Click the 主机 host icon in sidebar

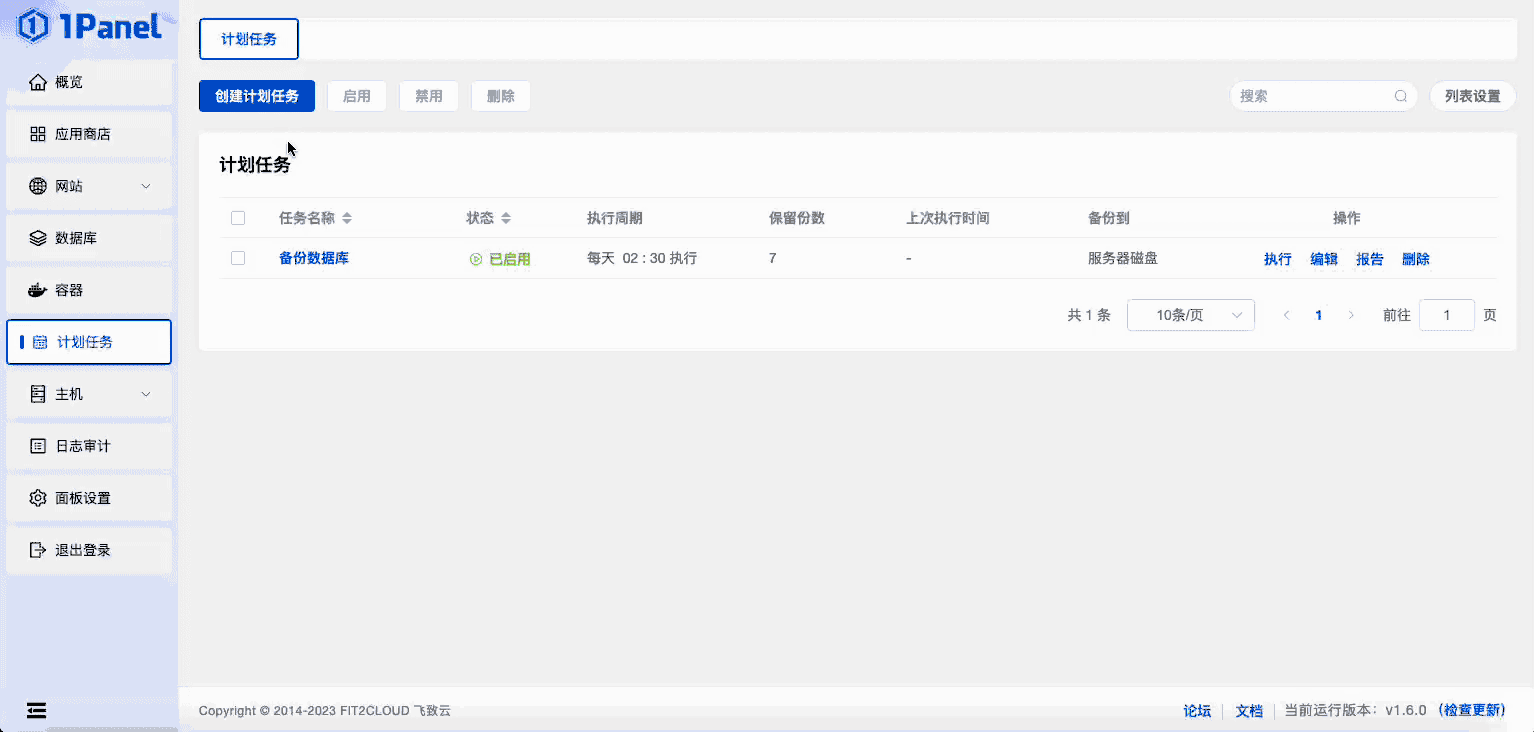[x=38, y=393]
